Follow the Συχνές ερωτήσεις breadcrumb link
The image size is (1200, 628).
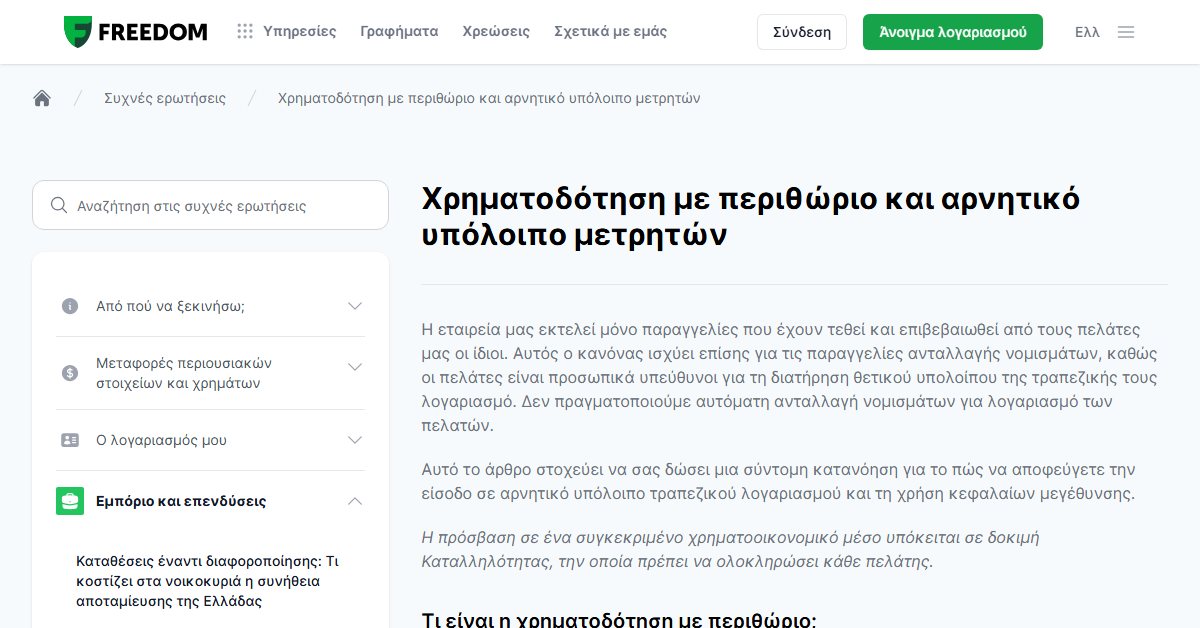coord(165,98)
